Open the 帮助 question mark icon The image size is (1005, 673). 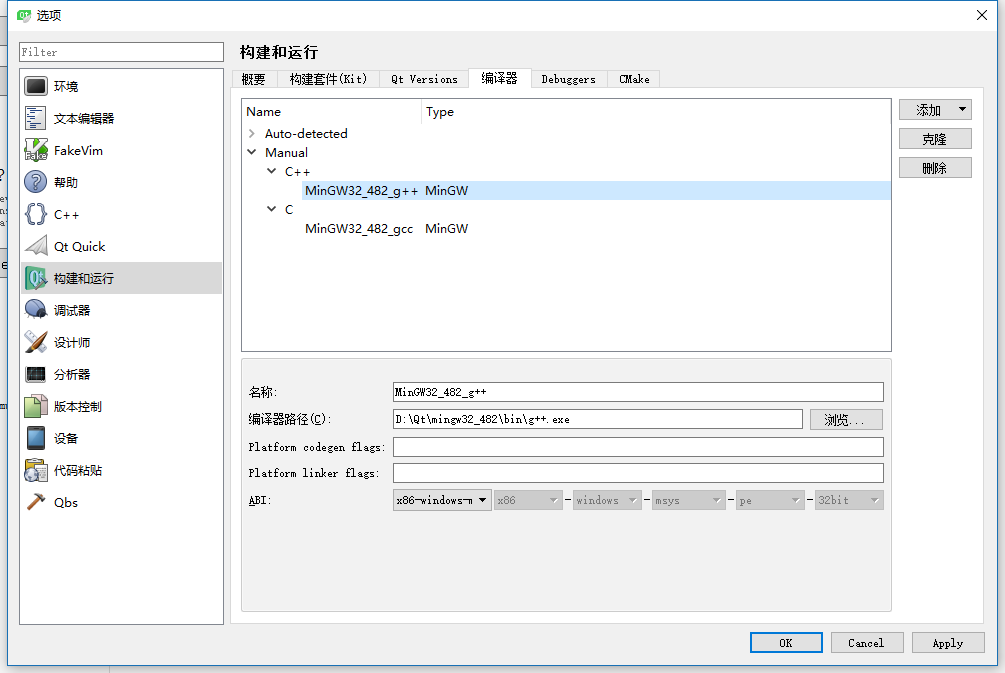[x=36, y=182]
